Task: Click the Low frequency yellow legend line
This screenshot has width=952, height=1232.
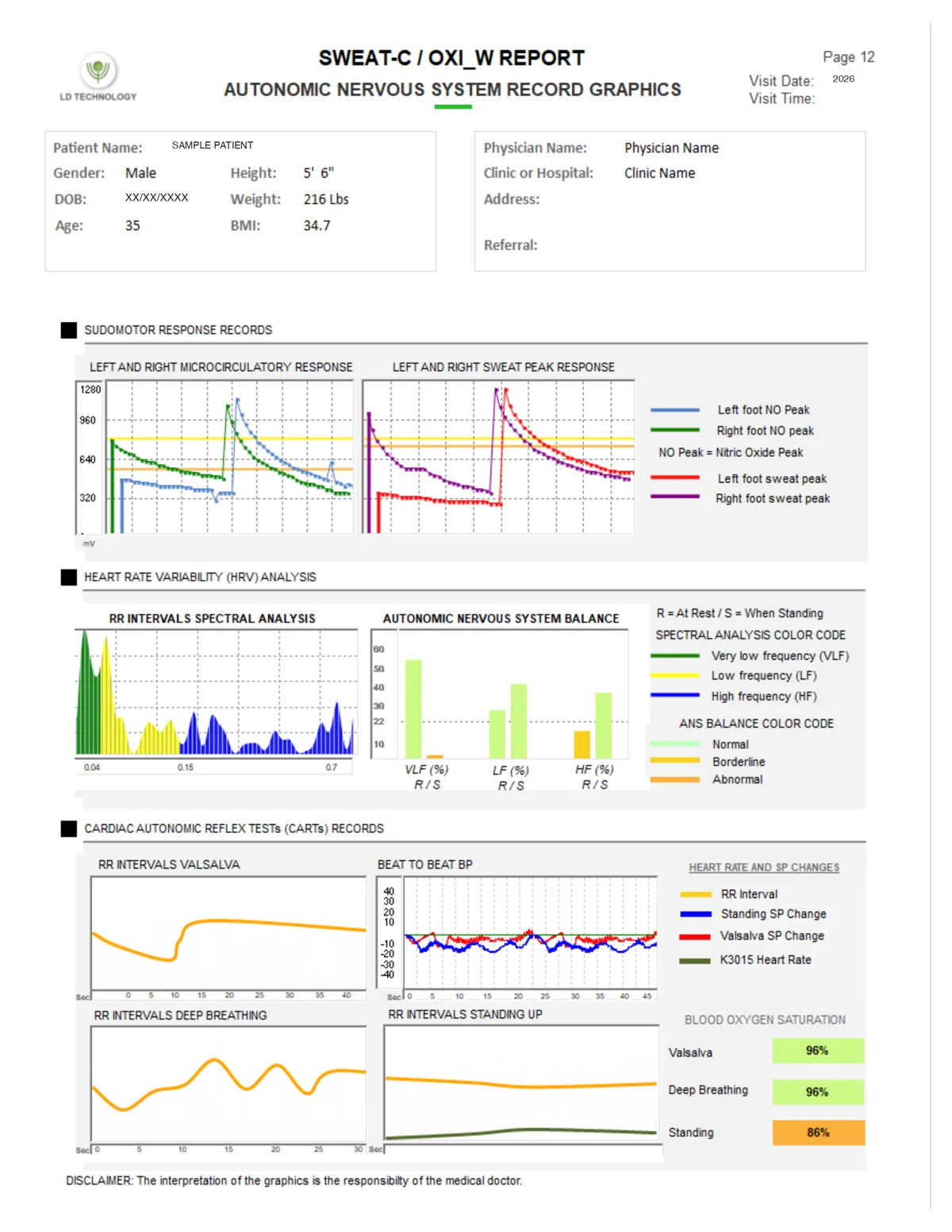Action: [674, 676]
